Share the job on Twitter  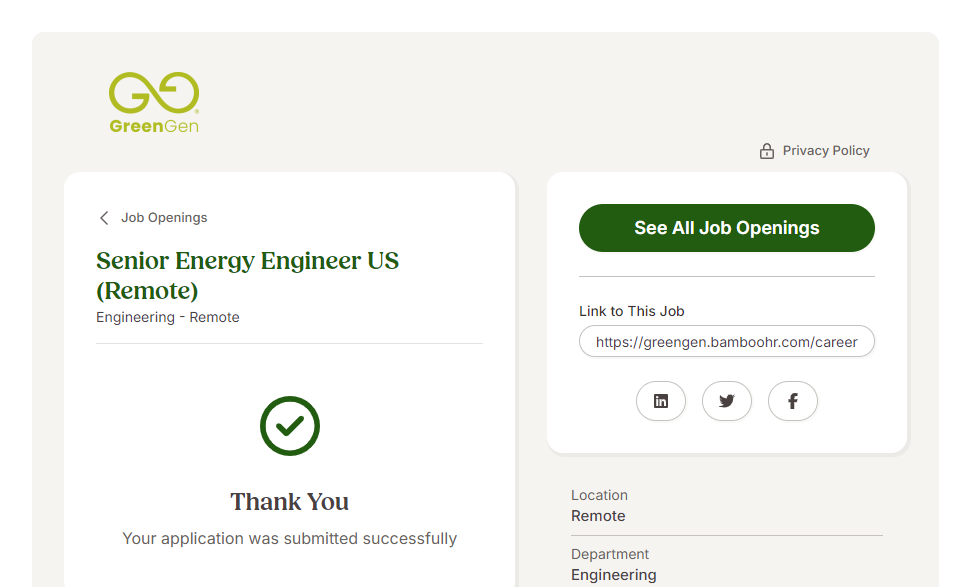[x=727, y=401]
